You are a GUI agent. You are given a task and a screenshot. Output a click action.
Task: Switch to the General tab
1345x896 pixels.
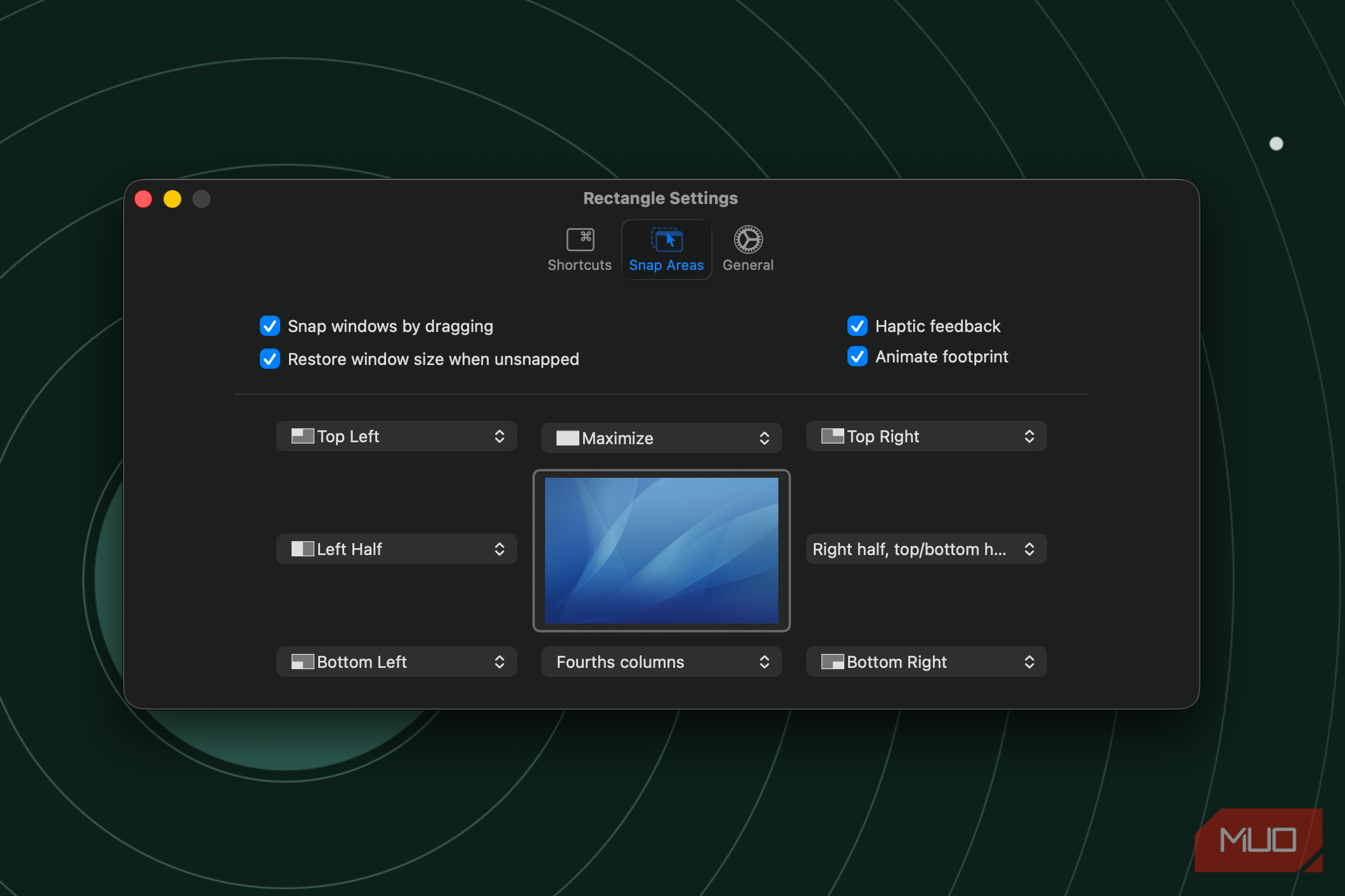tap(748, 250)
